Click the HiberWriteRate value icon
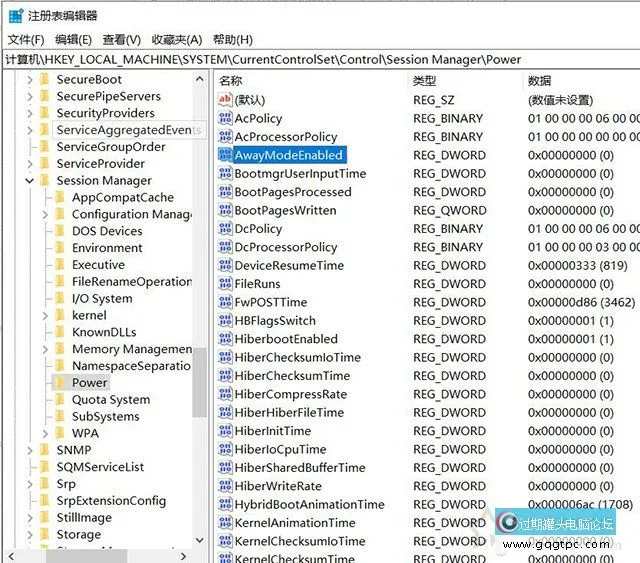 click(x=225, y=485)
